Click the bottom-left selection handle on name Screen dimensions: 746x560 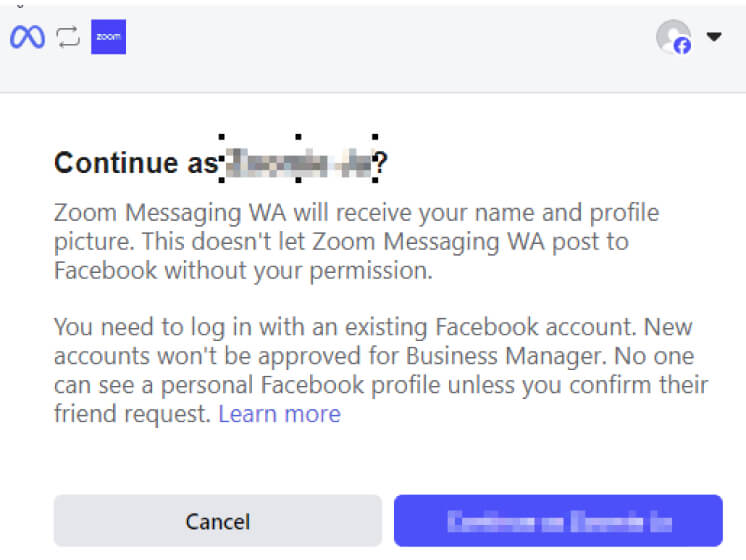click(221, 182)
